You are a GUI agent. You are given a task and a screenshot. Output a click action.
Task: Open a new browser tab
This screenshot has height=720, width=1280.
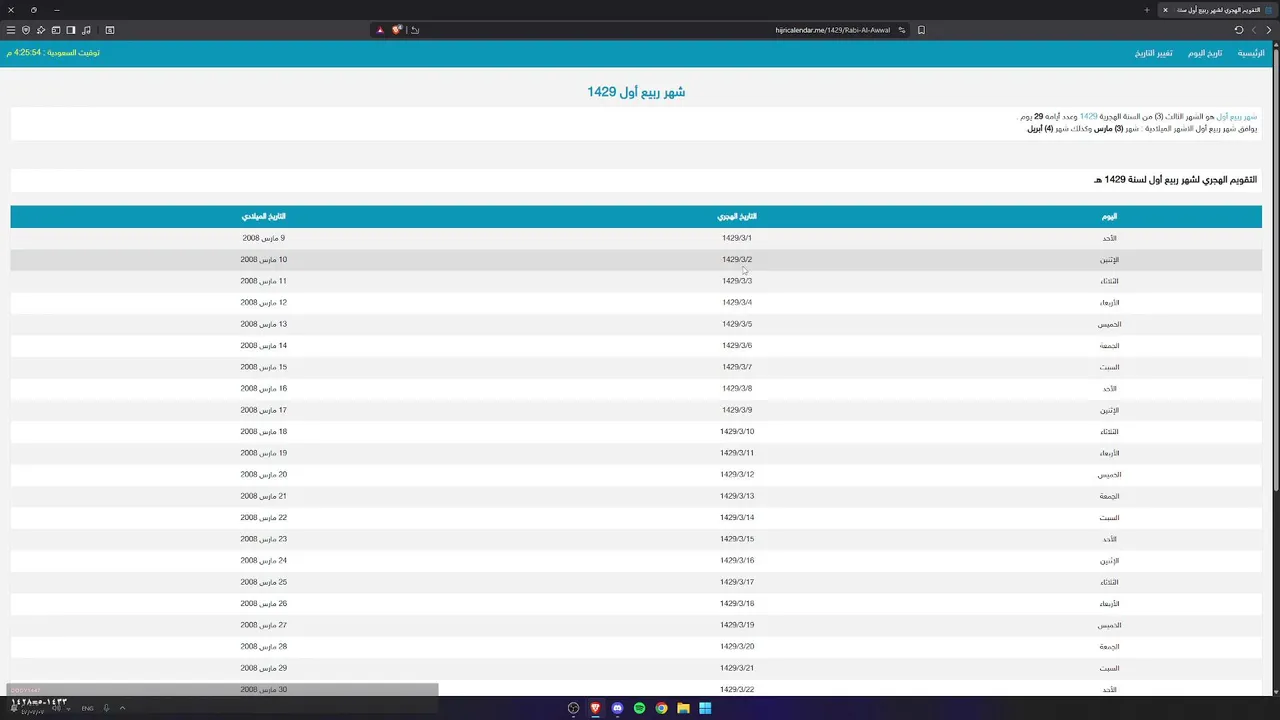point(1147,10)
